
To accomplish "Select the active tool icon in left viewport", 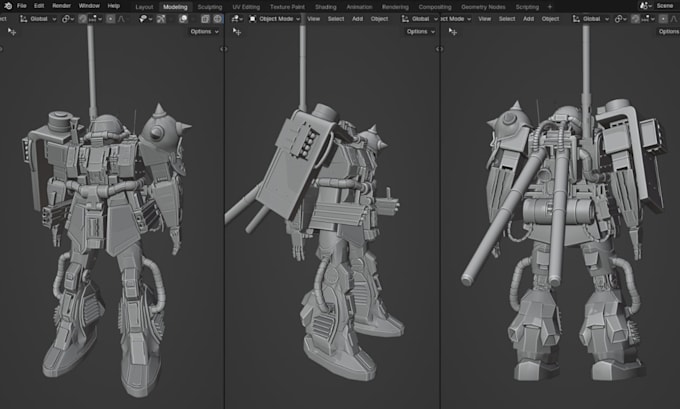I will coord(12,32).
